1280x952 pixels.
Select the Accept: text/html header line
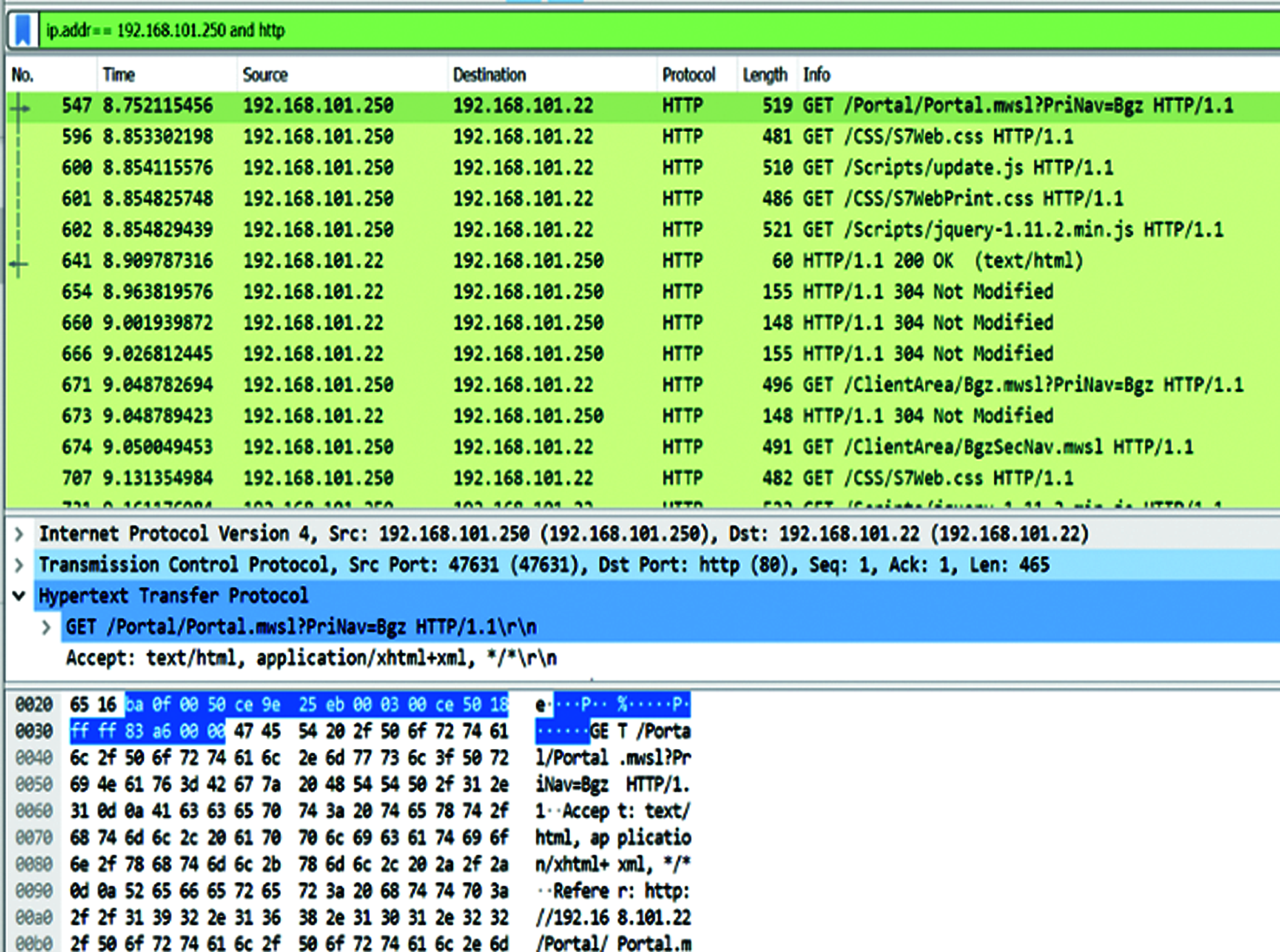(x=311, y=658)
